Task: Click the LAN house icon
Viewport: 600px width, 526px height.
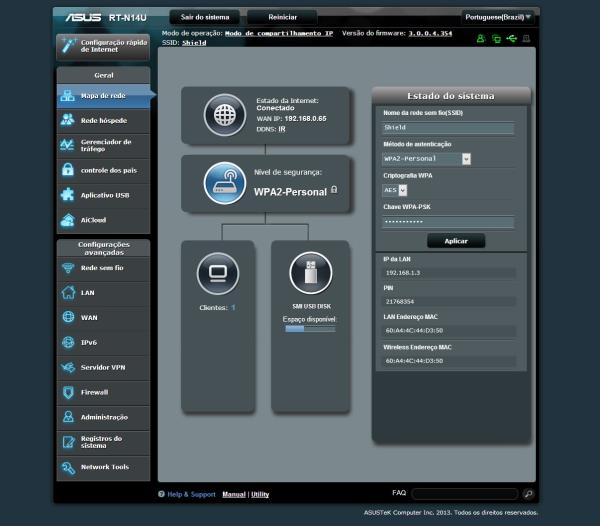Action: (68, 292)
